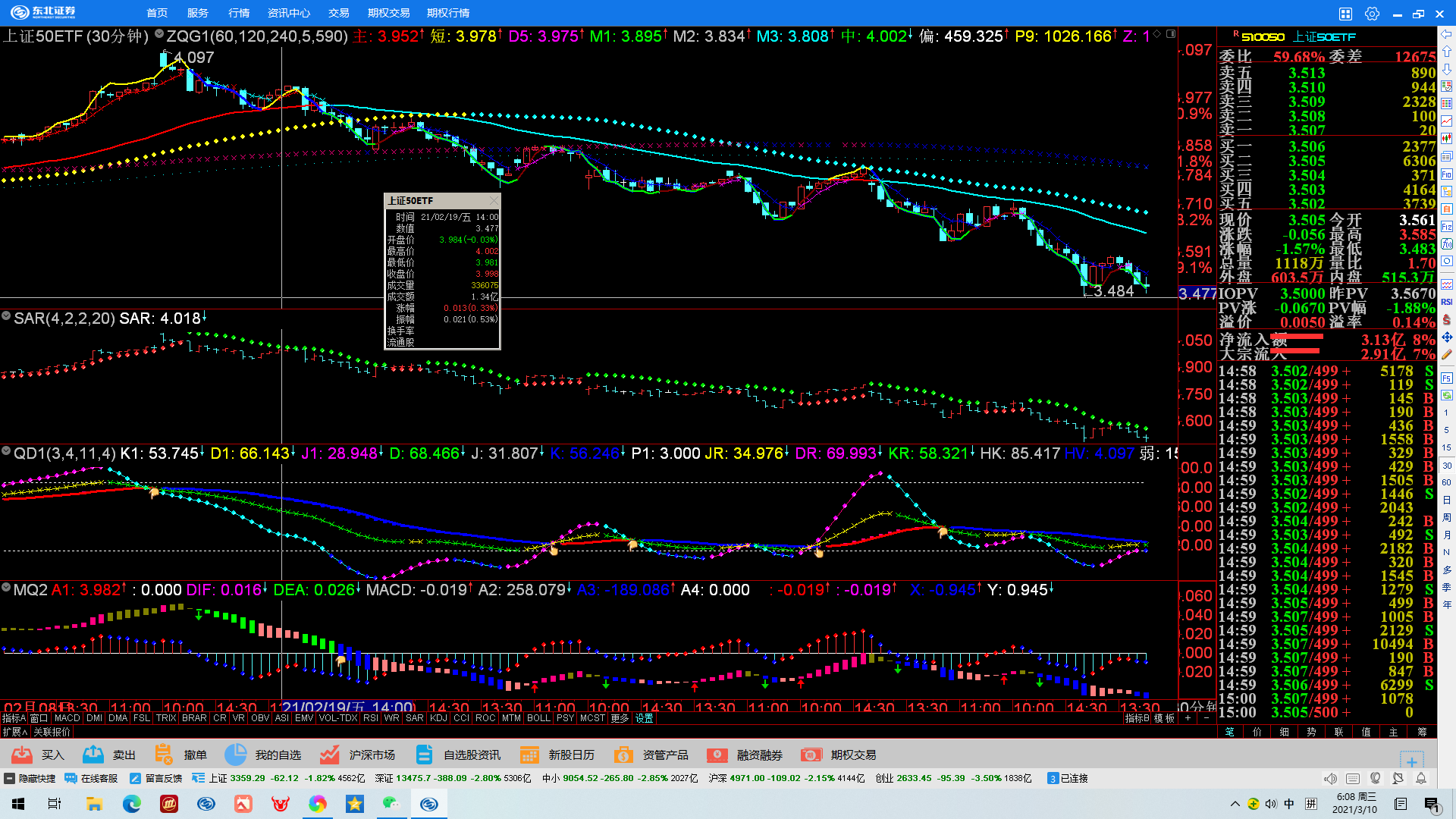Image resolution: width=1456 pixels, height=819 pixels.
Task: Open the settings gear icon in title bar
Action: [1372, 14]
